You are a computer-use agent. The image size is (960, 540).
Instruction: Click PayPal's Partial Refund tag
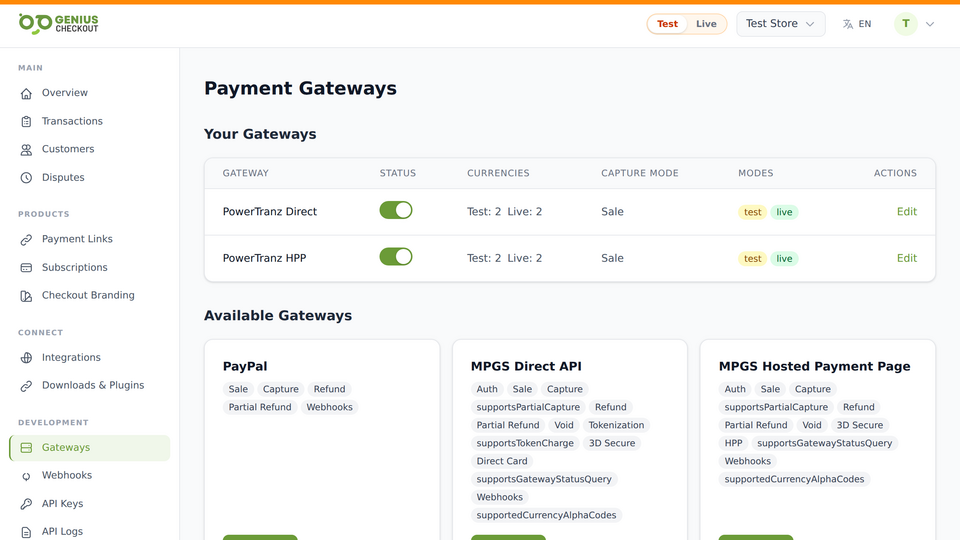(x=260, y=407)
